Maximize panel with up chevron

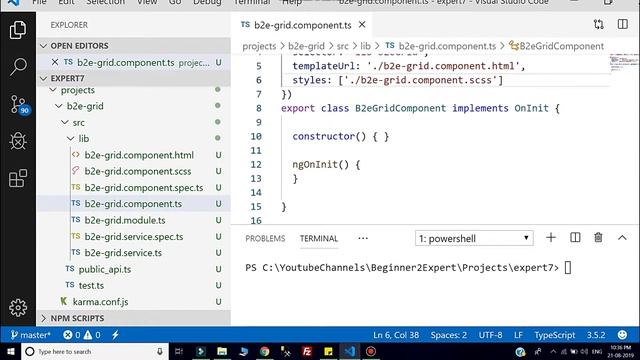pyautogui.click(x=622, y=238)
